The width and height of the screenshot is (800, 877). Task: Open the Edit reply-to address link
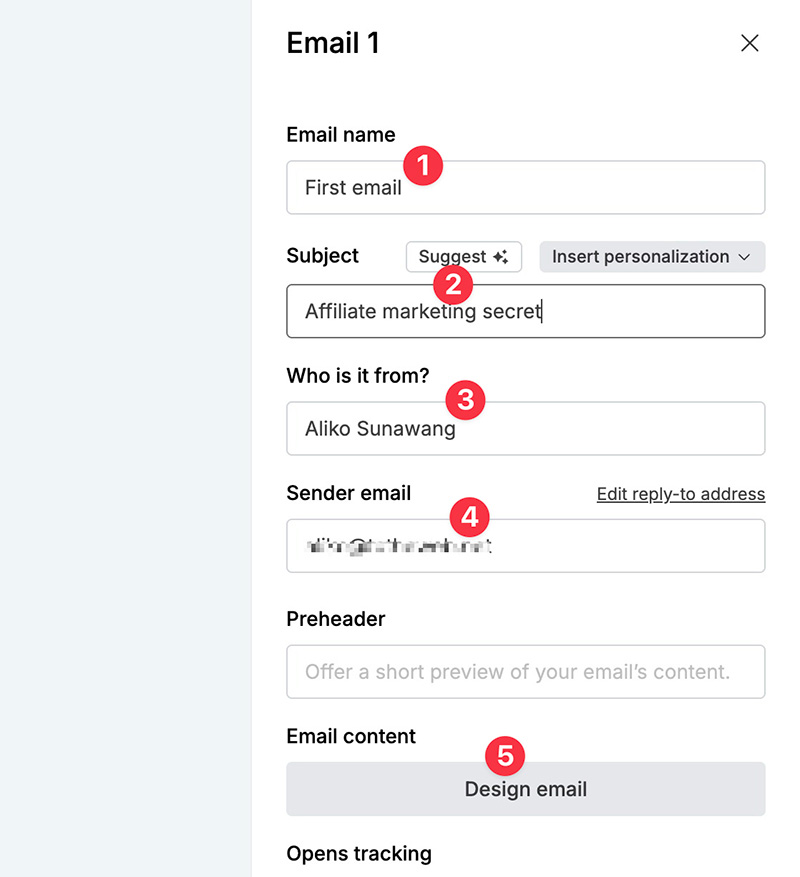point(680,494)
